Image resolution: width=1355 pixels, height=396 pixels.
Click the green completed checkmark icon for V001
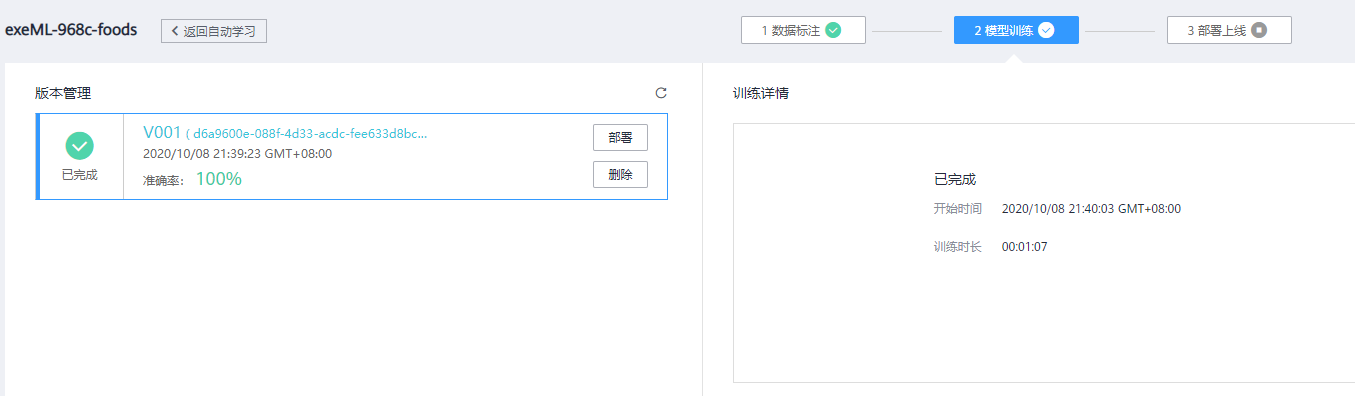pos(80,147)
